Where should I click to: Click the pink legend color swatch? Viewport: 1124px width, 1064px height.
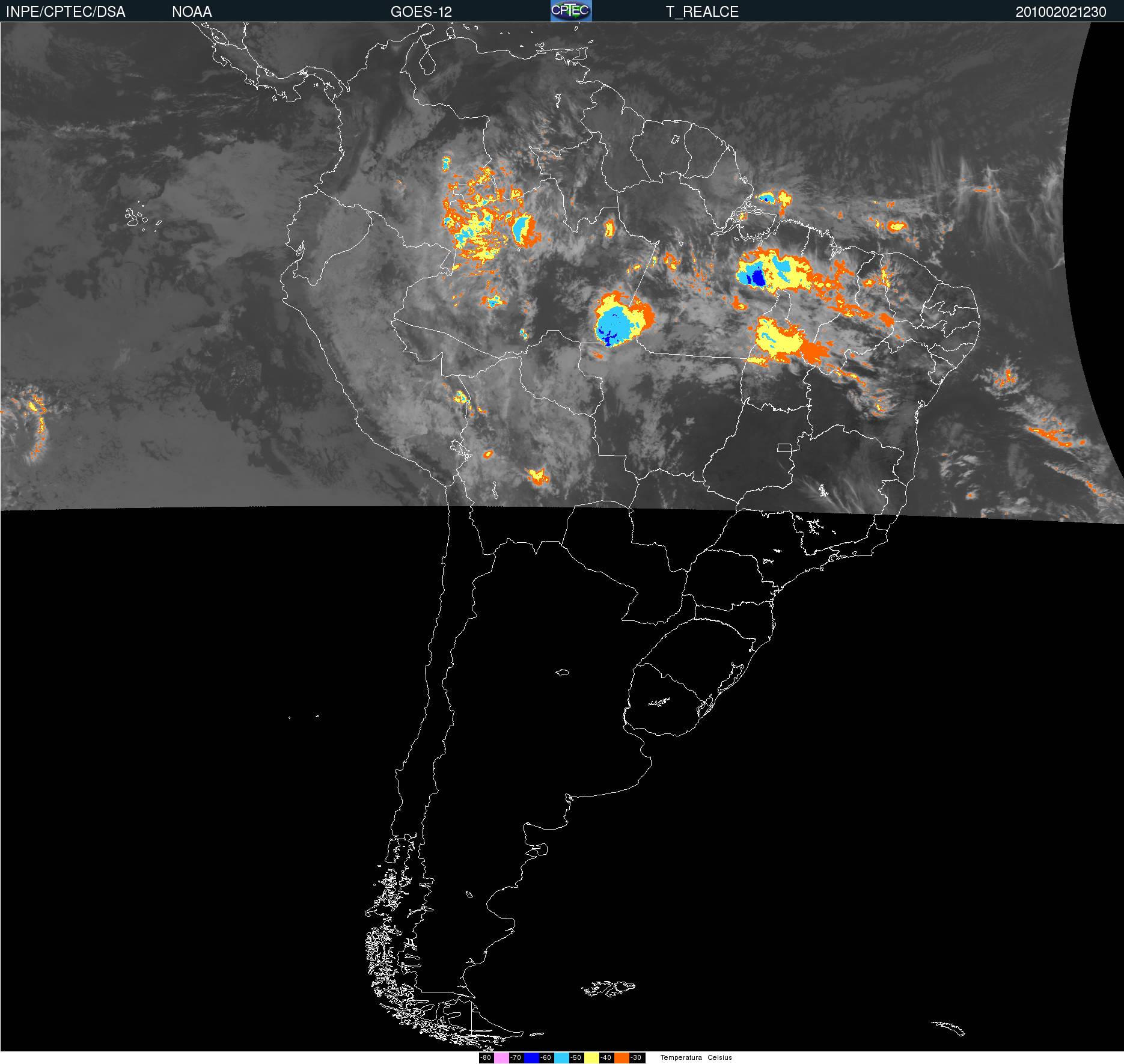coord(501,1058)
